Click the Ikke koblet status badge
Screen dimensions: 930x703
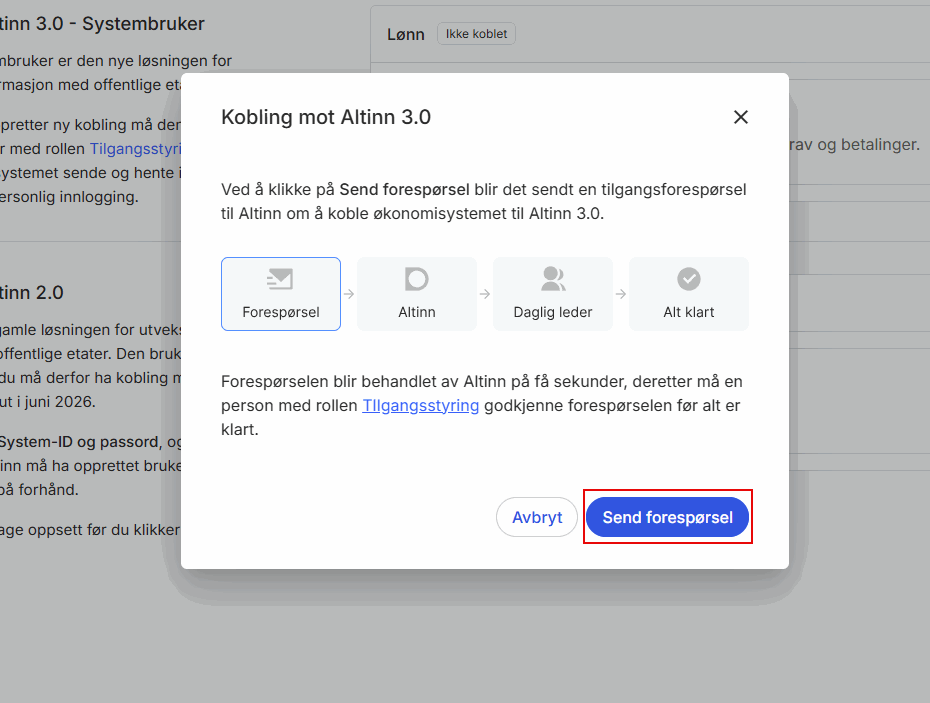point(476,33)
